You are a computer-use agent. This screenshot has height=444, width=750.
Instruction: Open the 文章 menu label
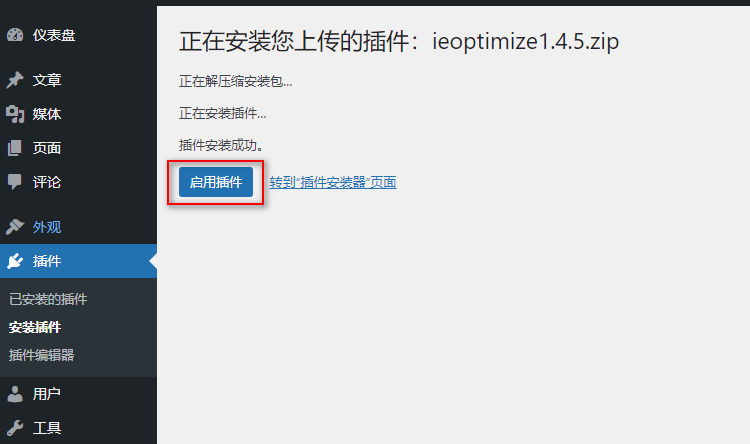point(47,80)
